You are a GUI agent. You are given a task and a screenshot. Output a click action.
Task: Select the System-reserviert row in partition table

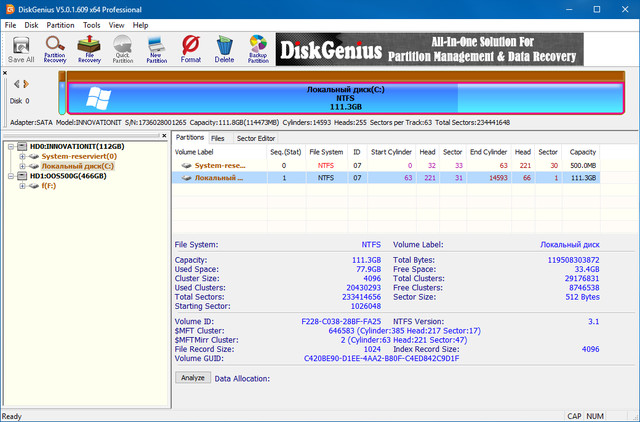(218, 165)
